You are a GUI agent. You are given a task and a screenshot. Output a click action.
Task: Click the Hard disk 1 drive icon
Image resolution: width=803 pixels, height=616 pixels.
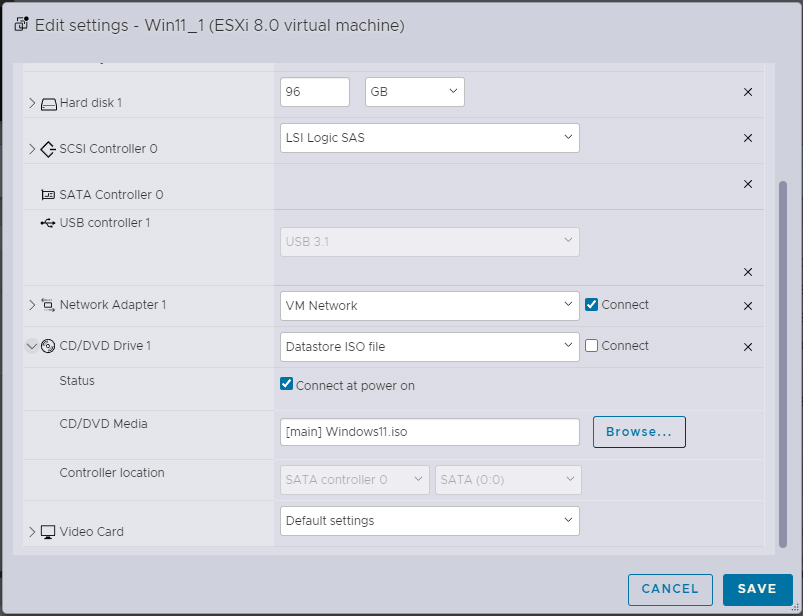point(48,103)
